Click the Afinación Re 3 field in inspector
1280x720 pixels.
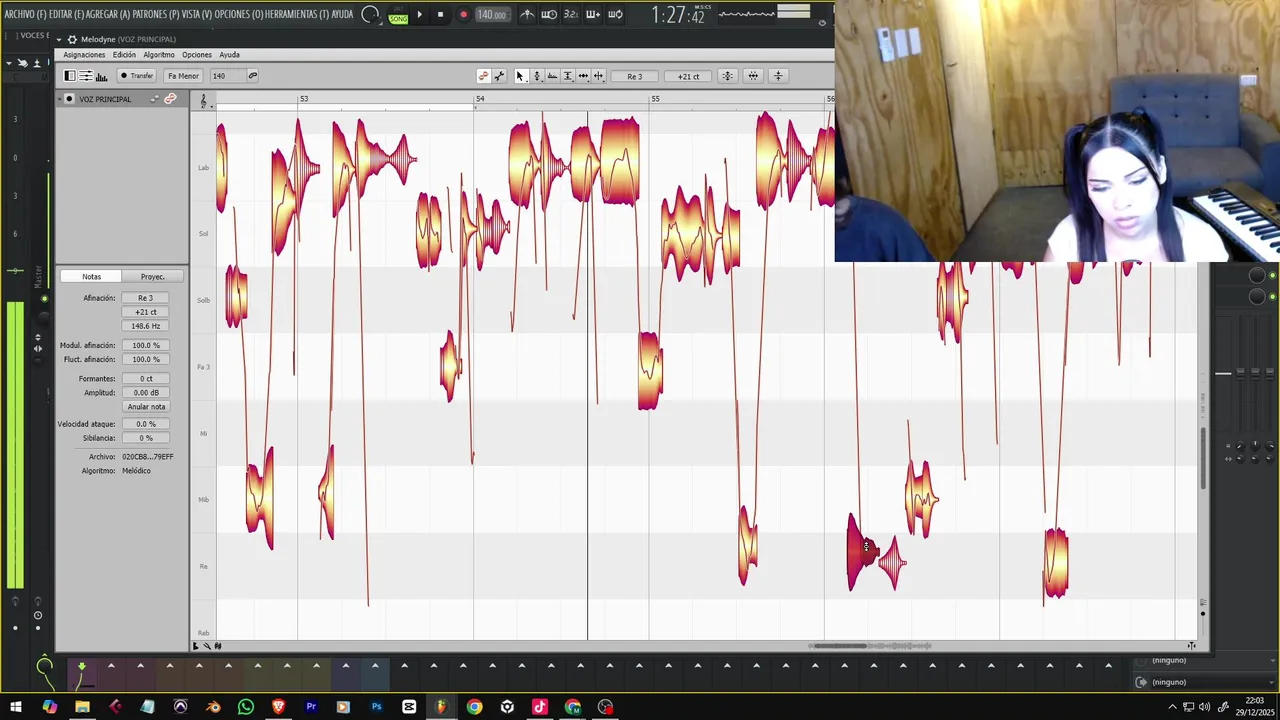tap(146, 298)
